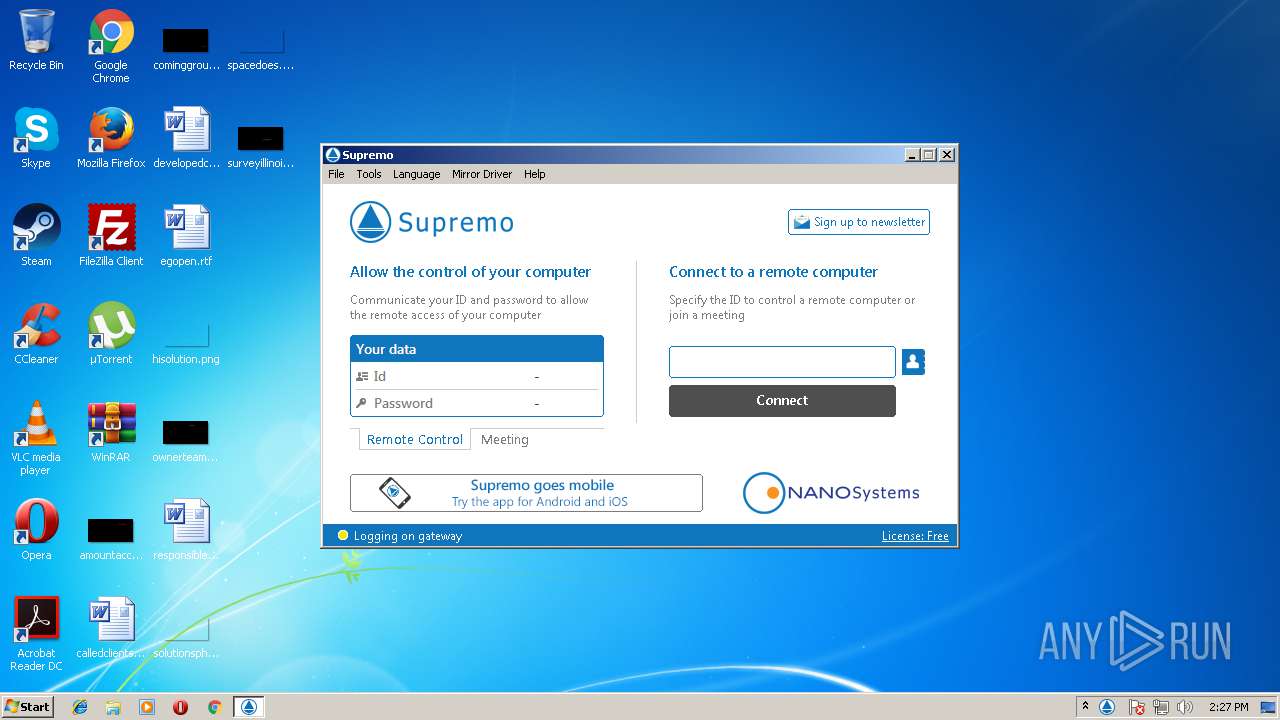Open the VLC media player shortcut
This screenshot has width=1280, height=720.
tap(36, 438)
